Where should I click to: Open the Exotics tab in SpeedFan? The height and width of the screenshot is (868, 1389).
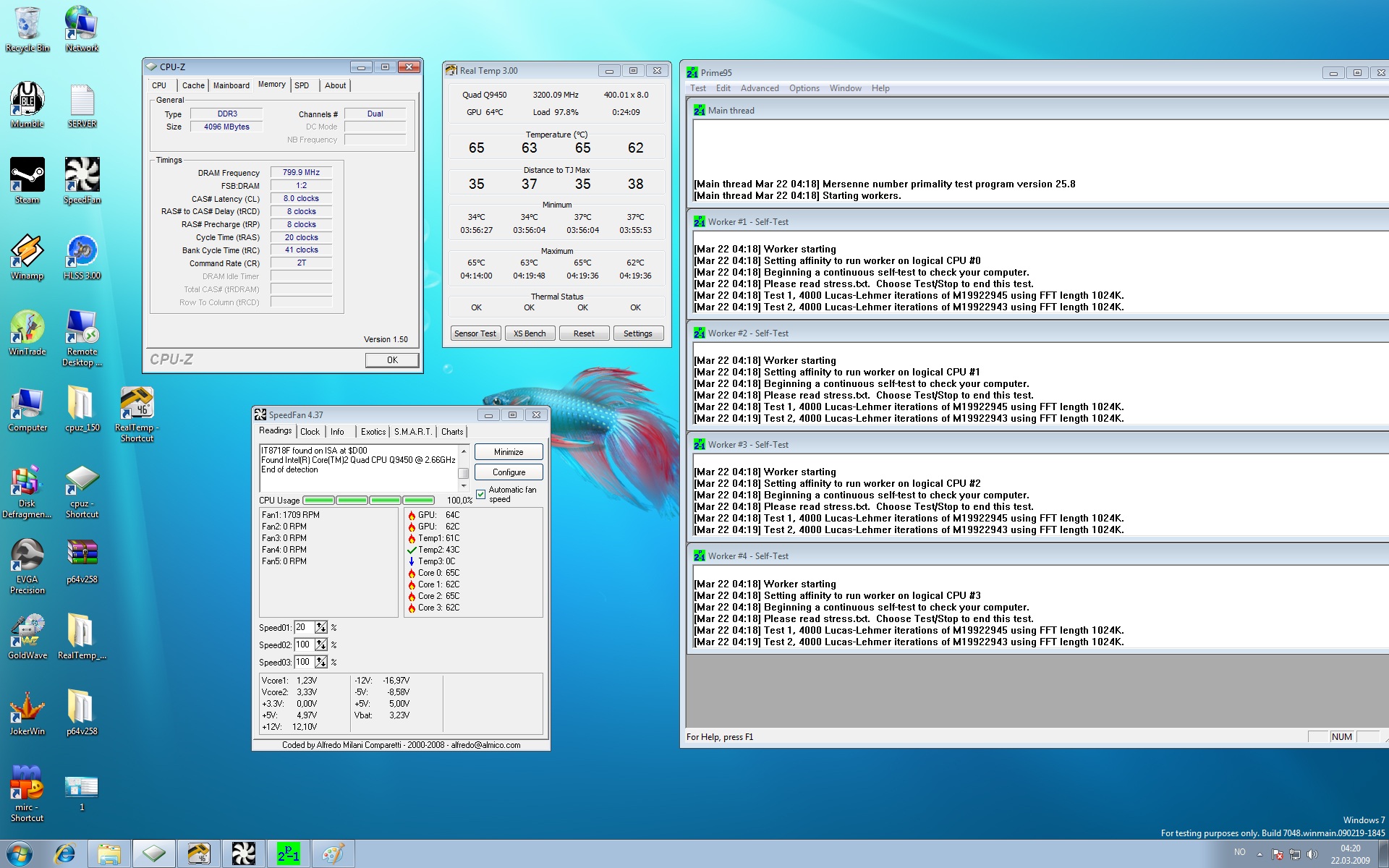[373, 432]
